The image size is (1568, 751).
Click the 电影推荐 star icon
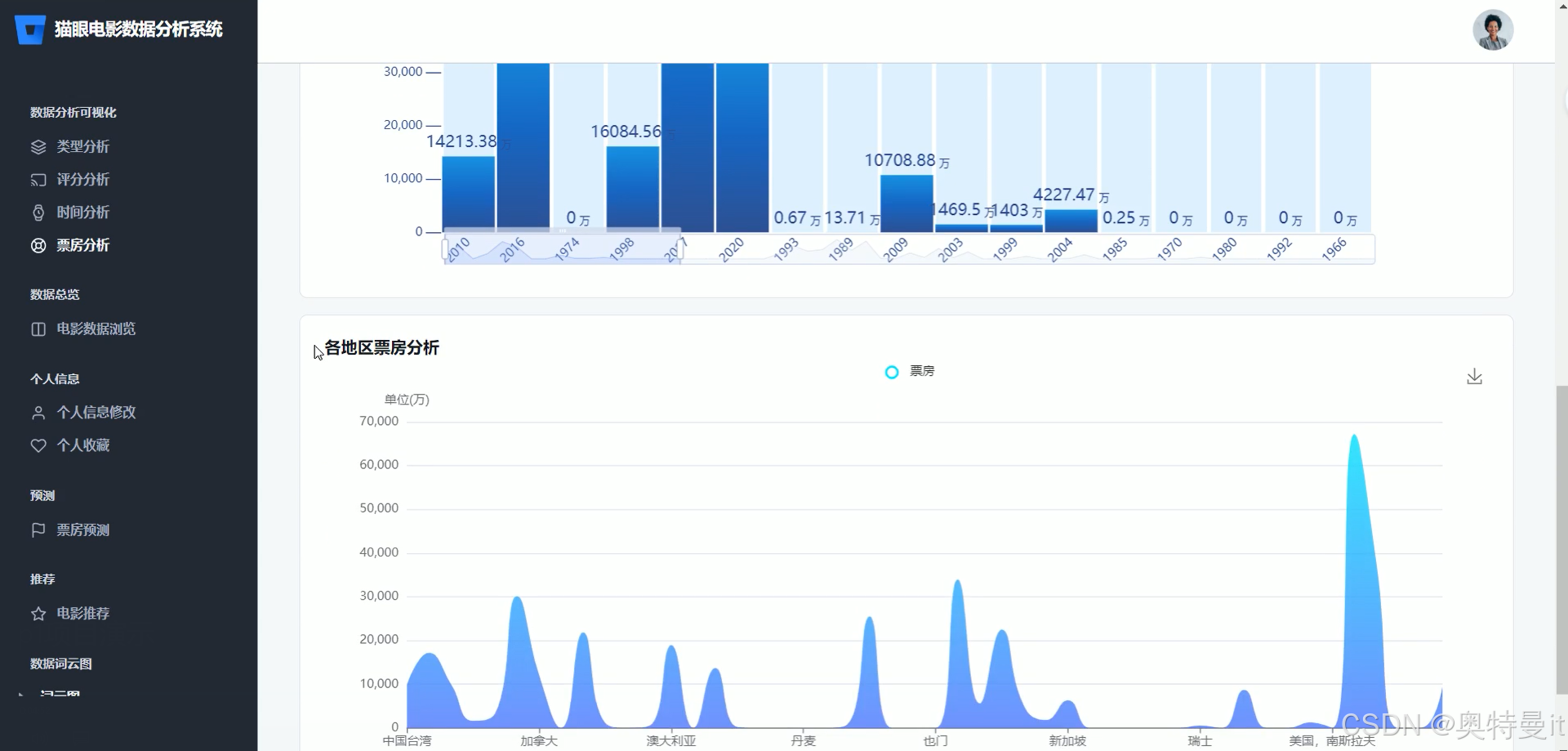pyautogui.click(x=38, y=614)
